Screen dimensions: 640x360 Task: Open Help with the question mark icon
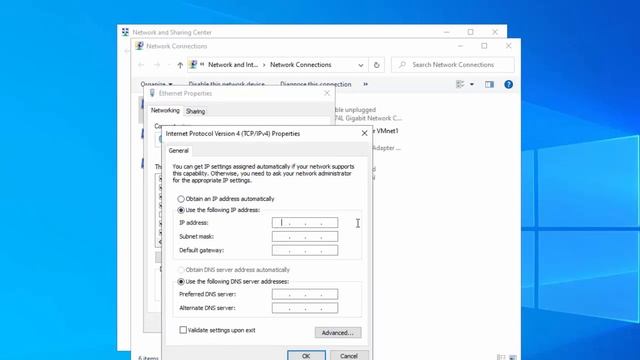pos(509,84)
